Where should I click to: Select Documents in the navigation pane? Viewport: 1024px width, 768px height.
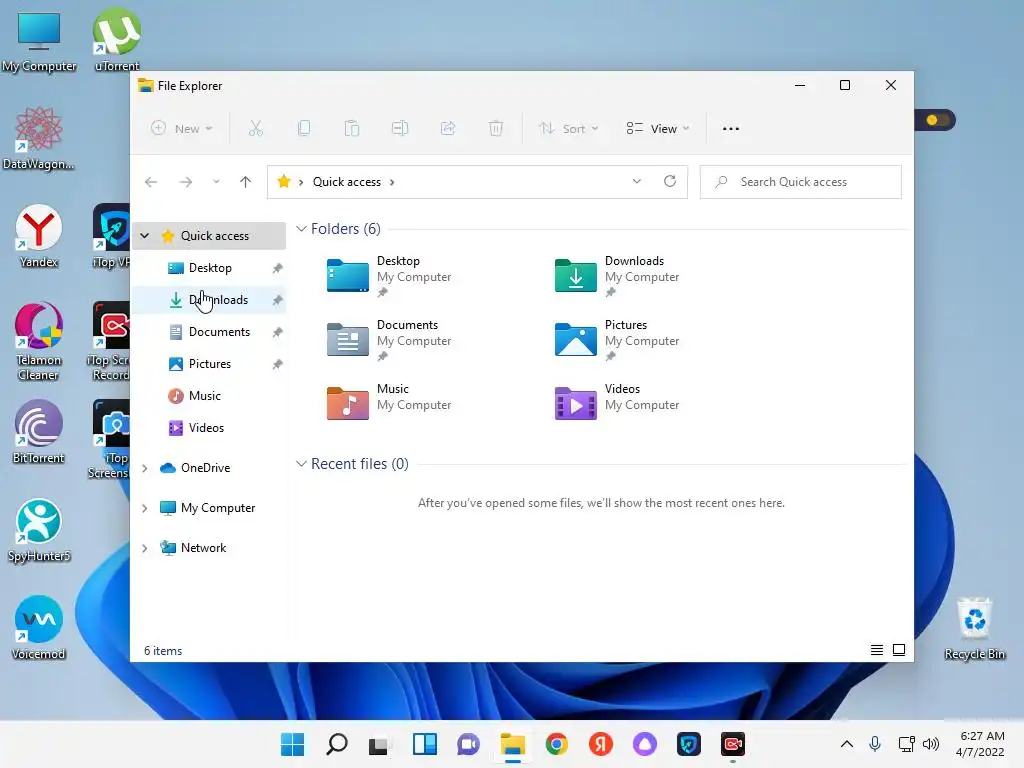(x=209, y=332)
